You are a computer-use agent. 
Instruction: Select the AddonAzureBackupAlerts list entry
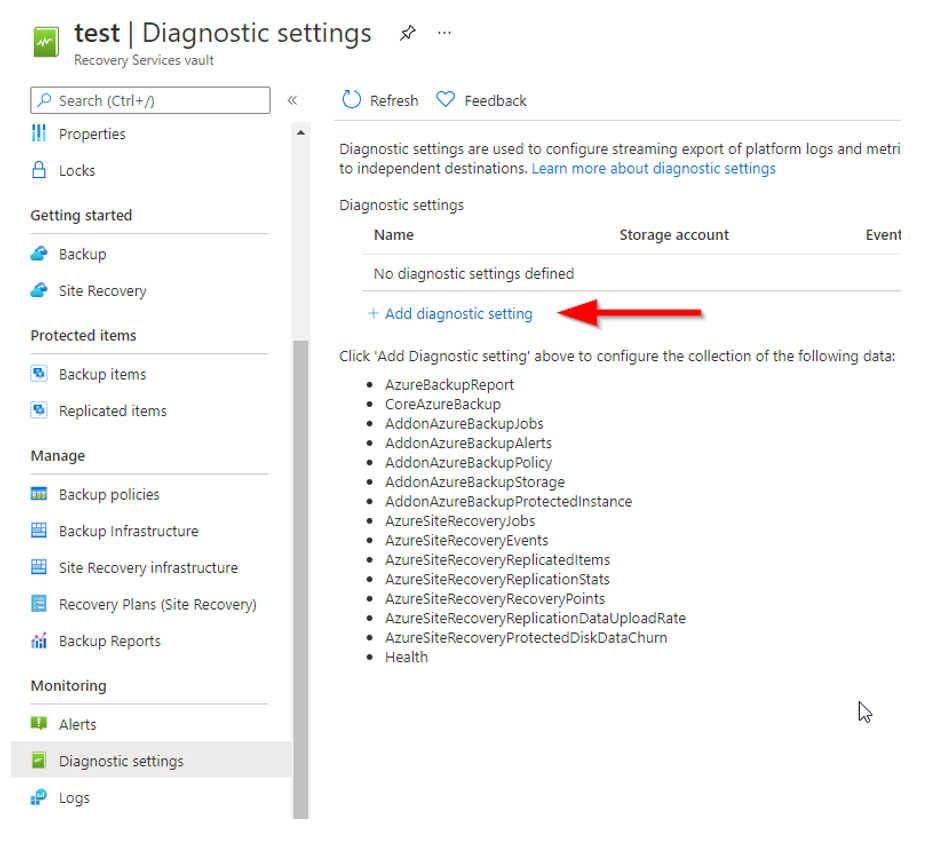[x=468, y=444]
